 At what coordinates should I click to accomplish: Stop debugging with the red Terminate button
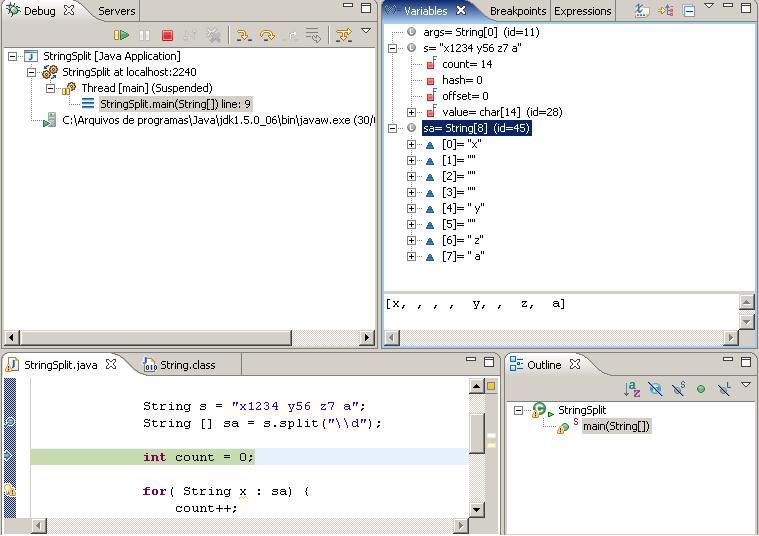pos(167,35)
